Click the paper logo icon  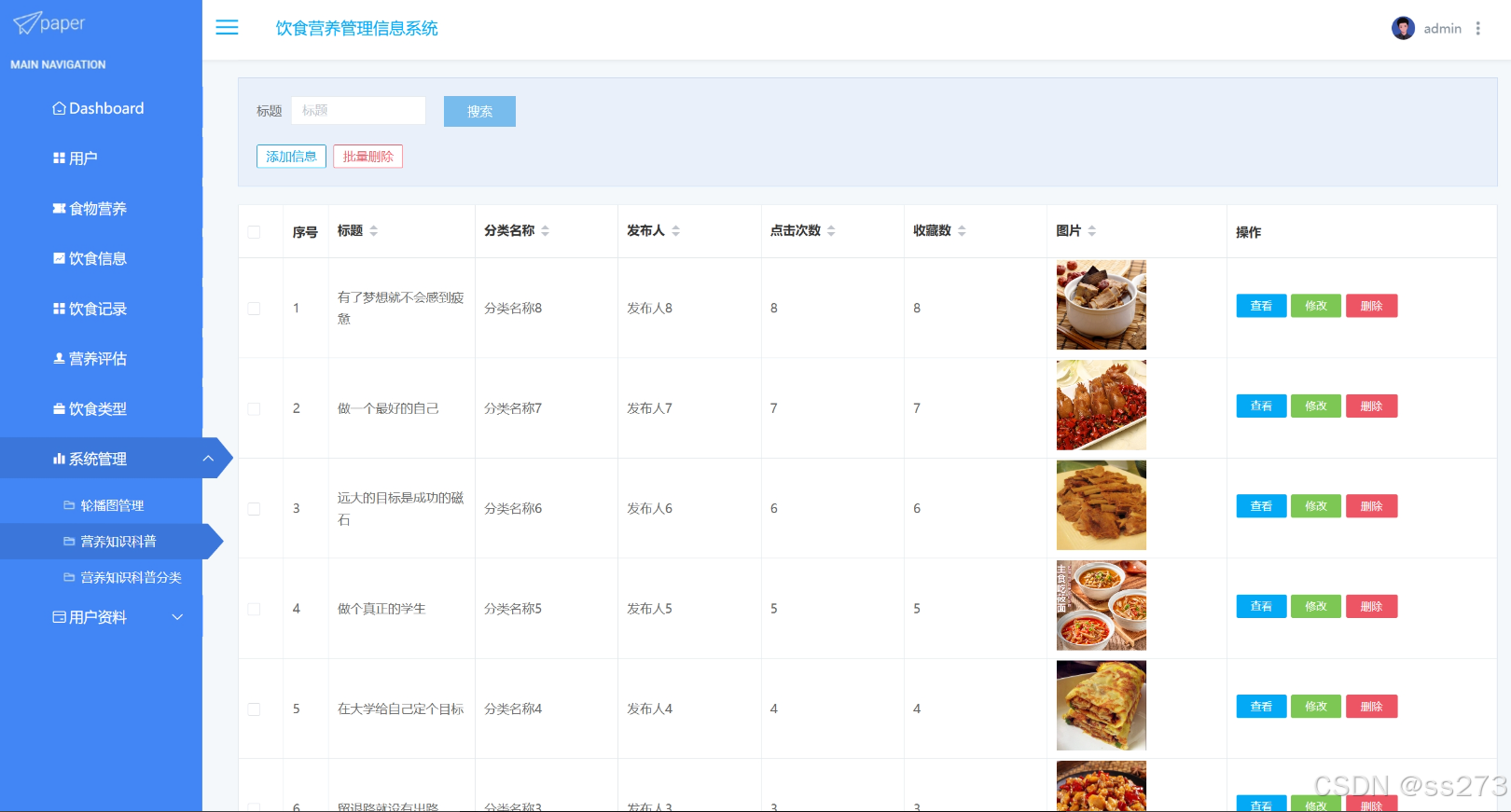point(26,22)
